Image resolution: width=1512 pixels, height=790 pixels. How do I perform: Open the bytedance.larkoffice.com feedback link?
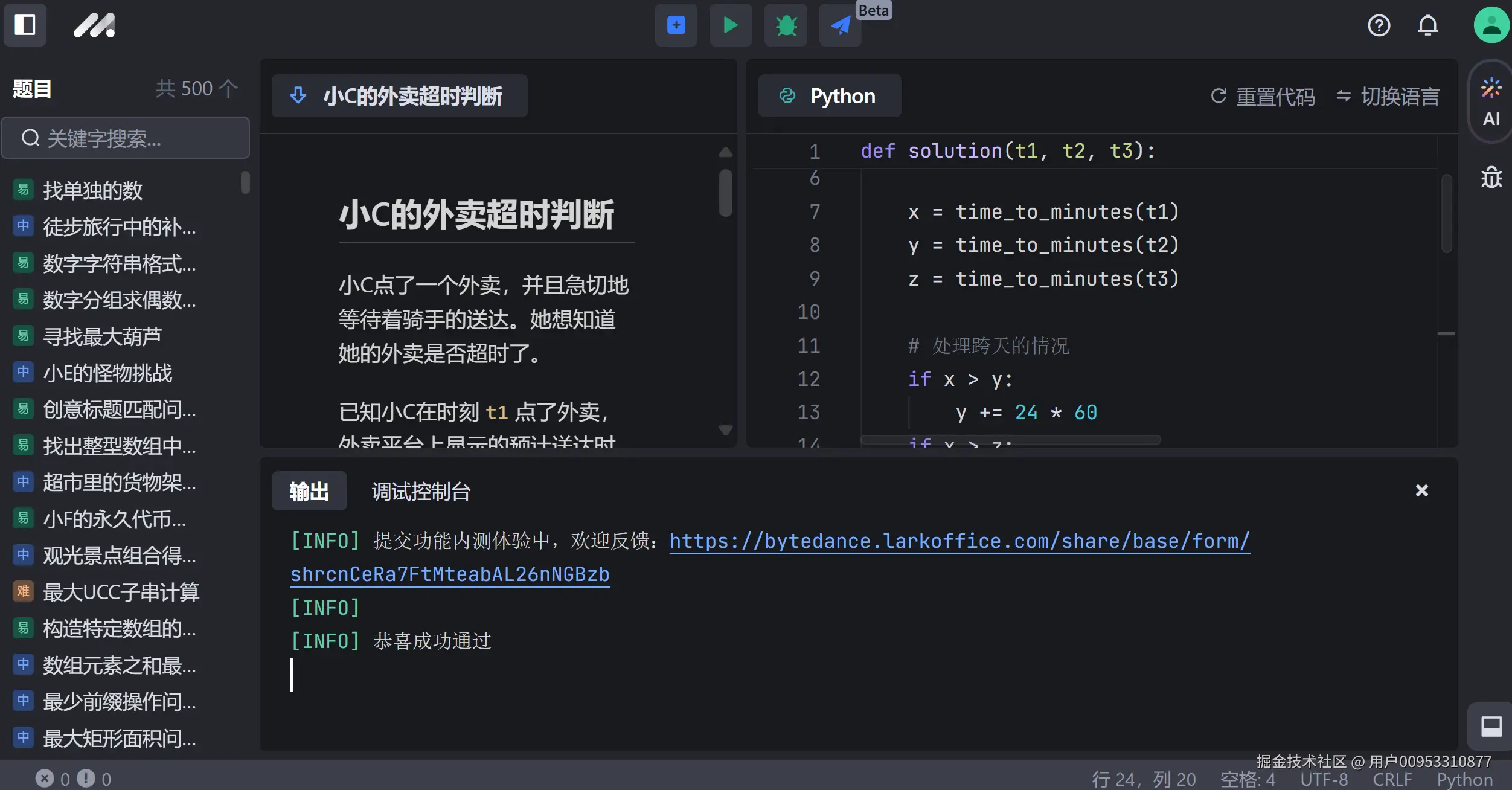959,541
